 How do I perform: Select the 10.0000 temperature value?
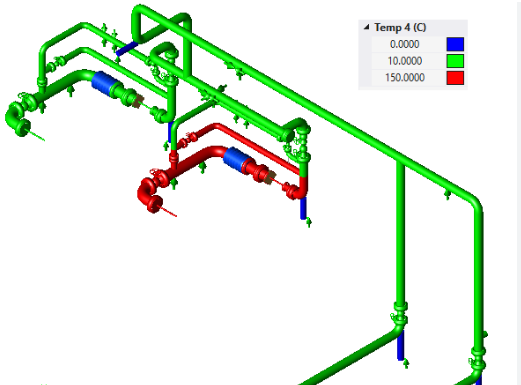point(405,61)
